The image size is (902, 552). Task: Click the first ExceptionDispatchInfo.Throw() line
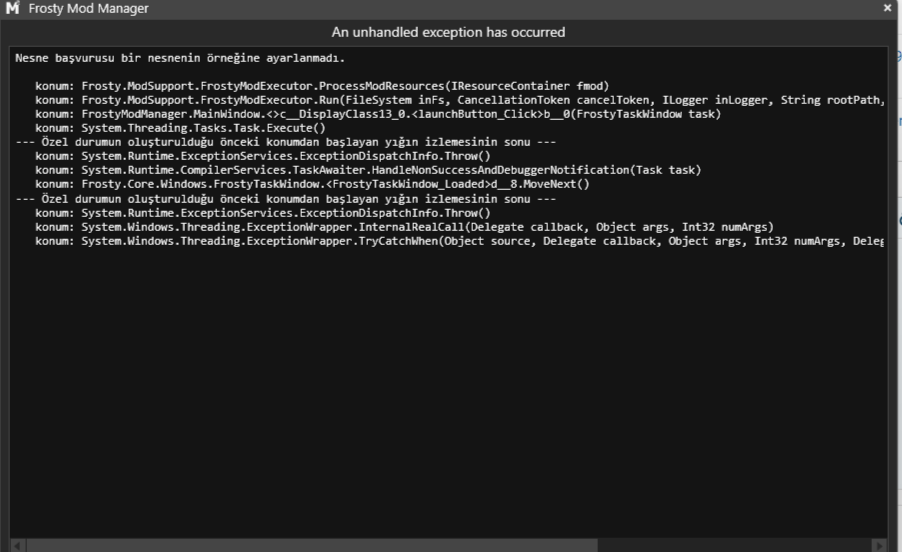tap(262, 156)
